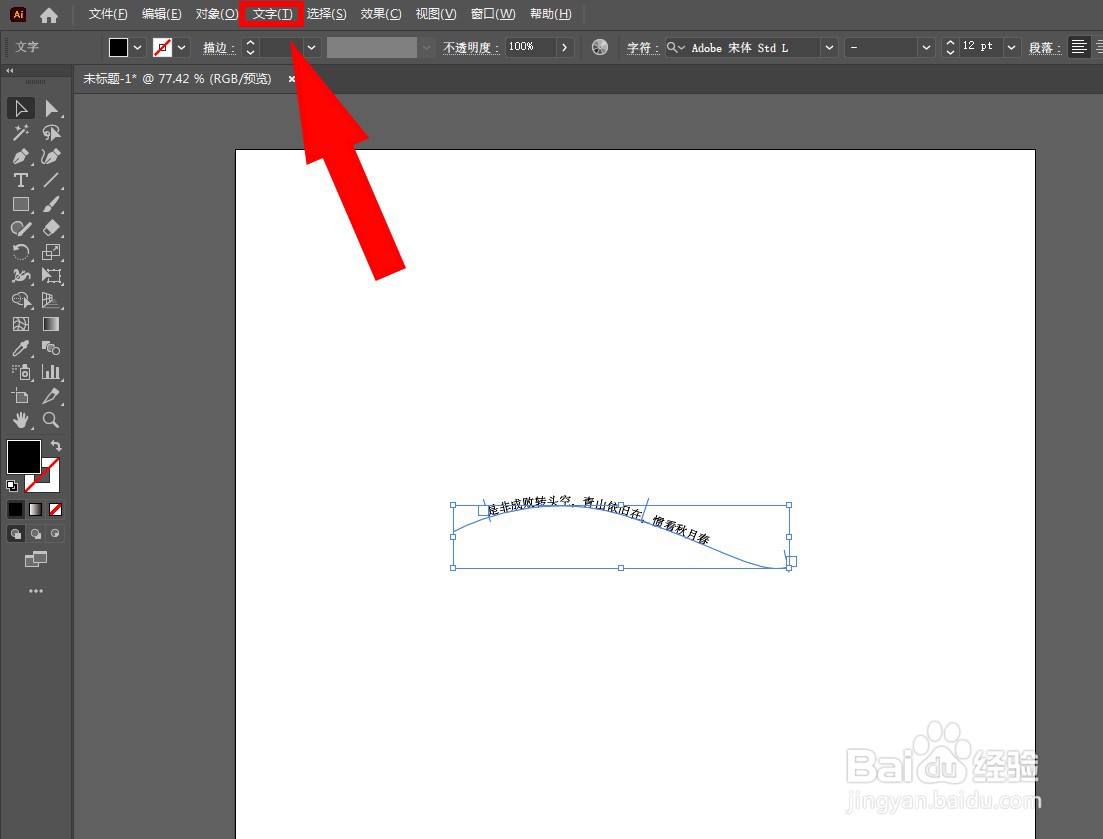This screenshot has height=839, width=1103.
Task: Select the Type tool
Action: tap(20, 180)
